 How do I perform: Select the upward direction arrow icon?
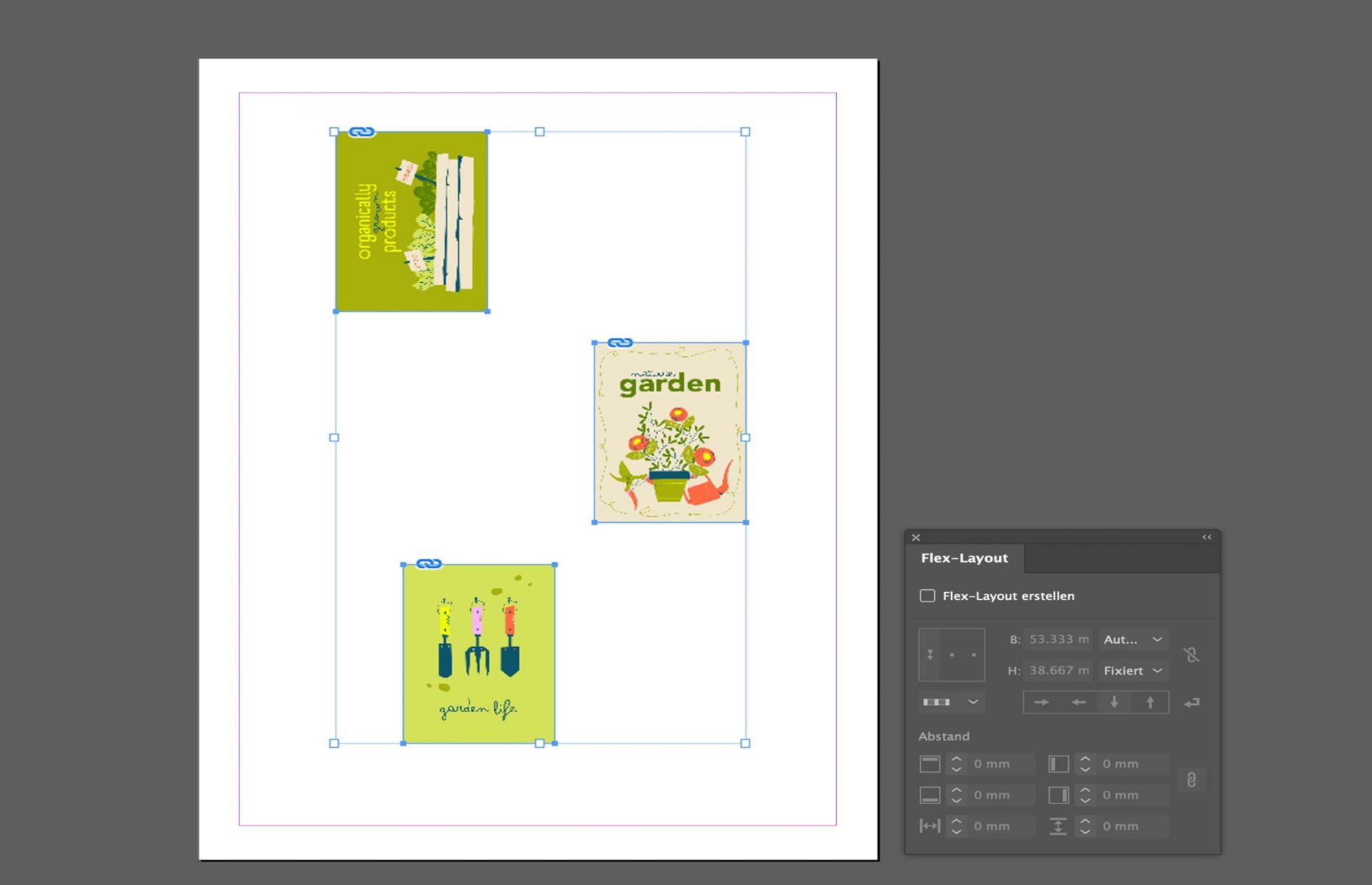(x=1150, y=702)
